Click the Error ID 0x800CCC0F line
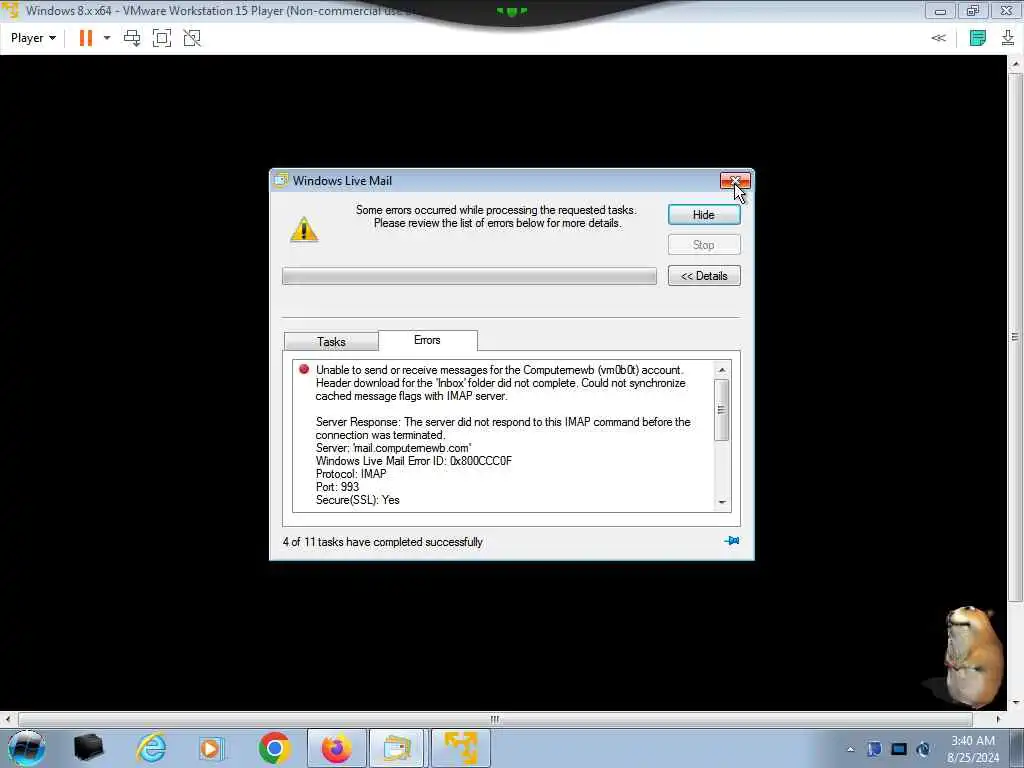Screen dimensions: 1024x768 pyautogui.click(x=414, y=461)
